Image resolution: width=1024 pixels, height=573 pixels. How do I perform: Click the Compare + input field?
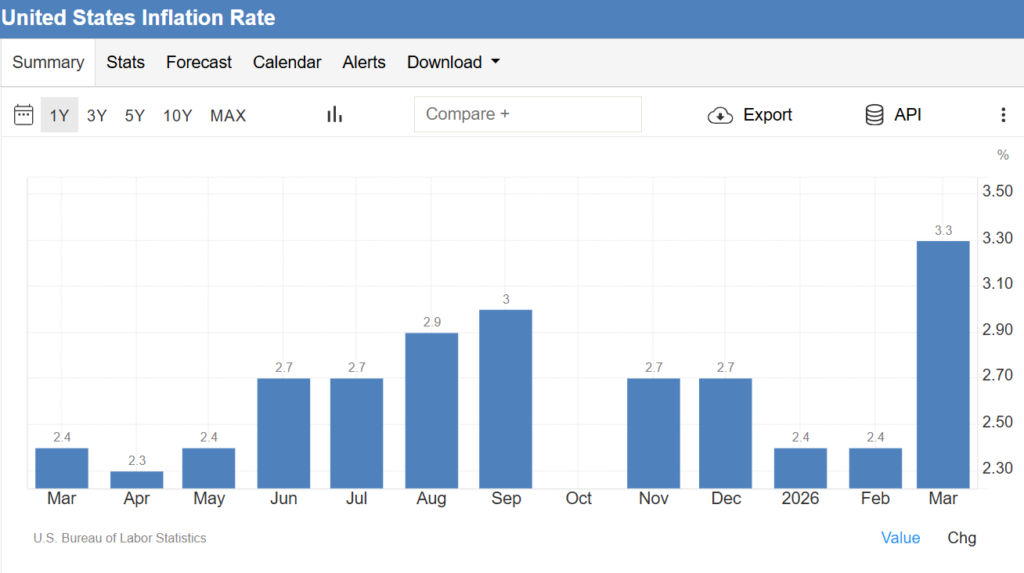528,114
